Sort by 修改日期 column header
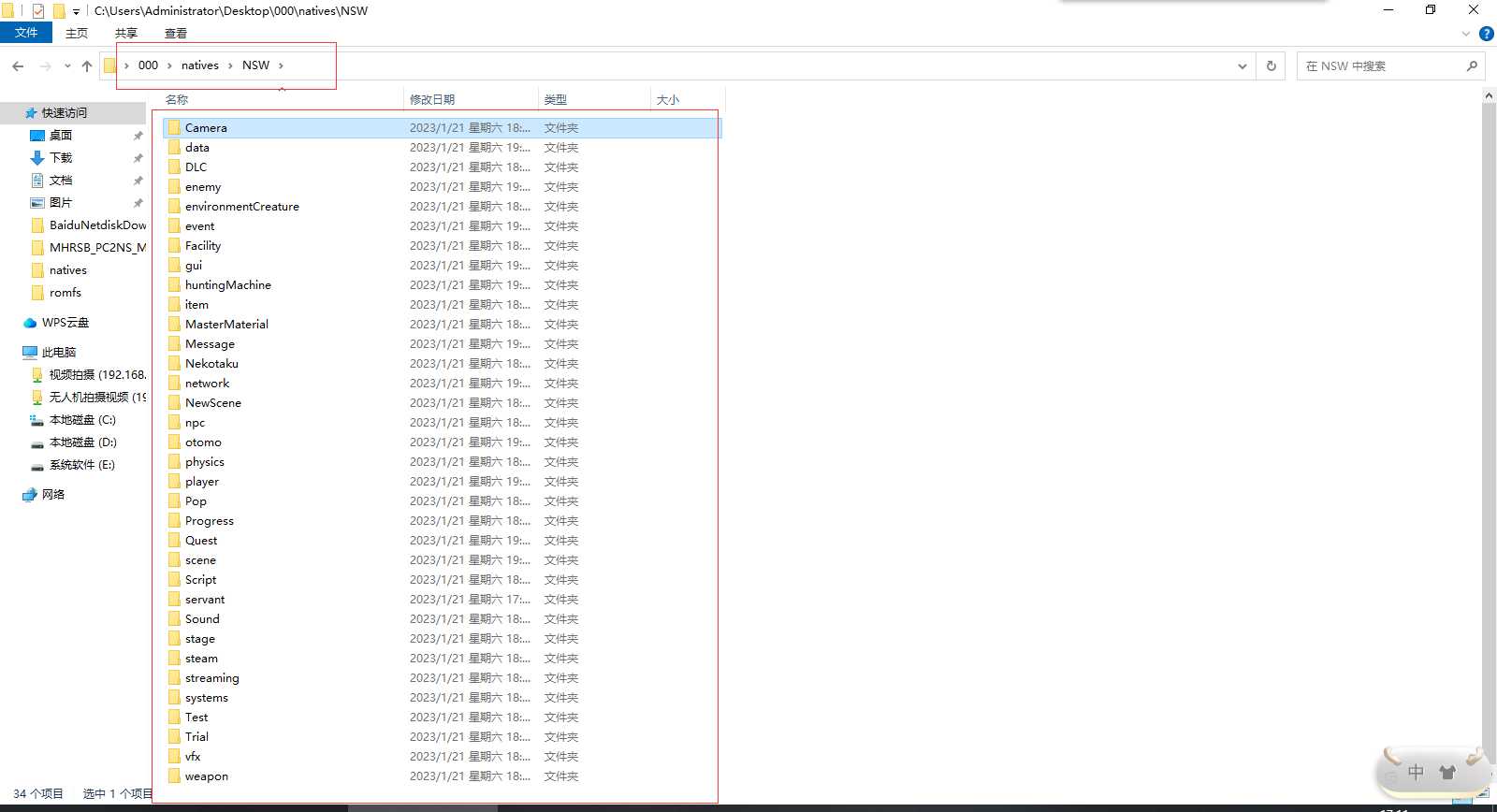Viewport: 1497px width, 812px height. [x=432, y=99]
